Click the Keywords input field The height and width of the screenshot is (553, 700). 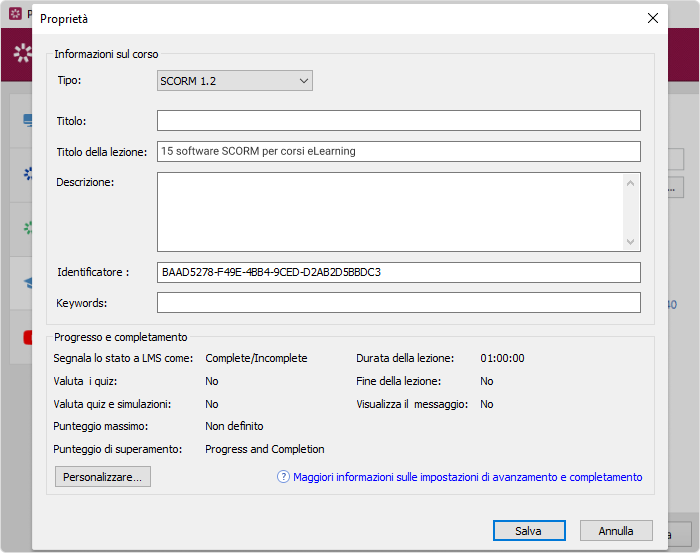coord(399,303)
